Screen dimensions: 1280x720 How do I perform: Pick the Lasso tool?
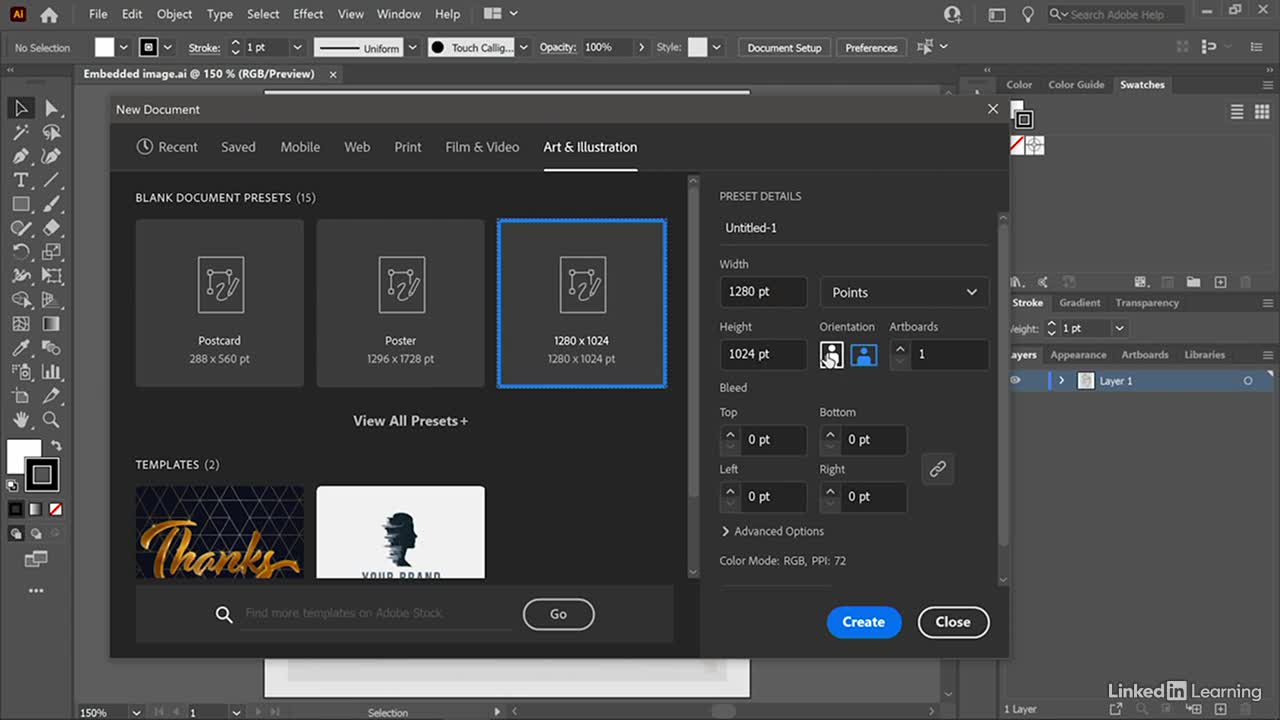tap(51, 132)
